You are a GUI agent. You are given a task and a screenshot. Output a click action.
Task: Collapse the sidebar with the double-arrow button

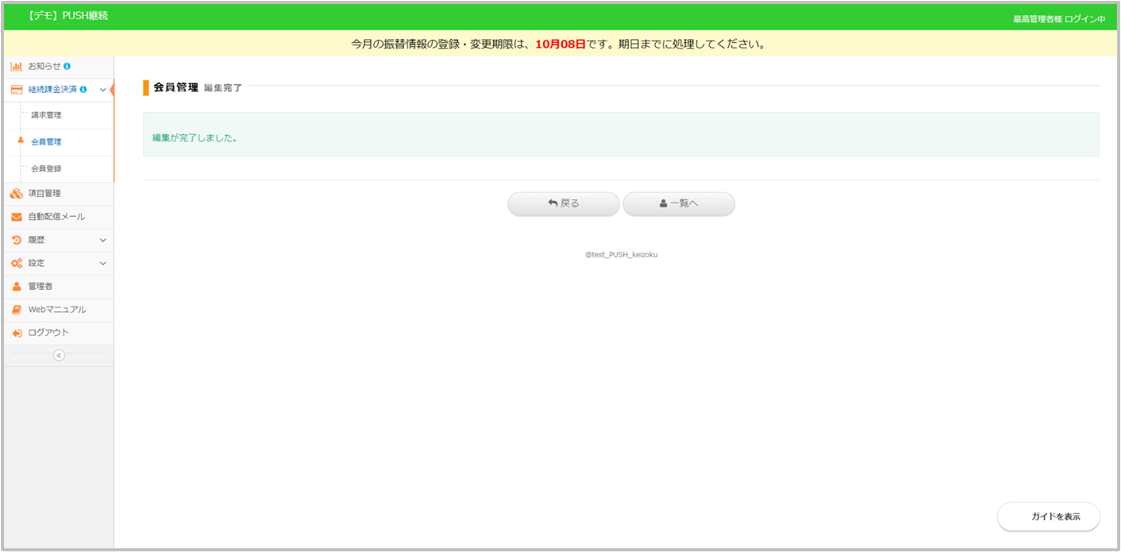(x=58, y=355)
